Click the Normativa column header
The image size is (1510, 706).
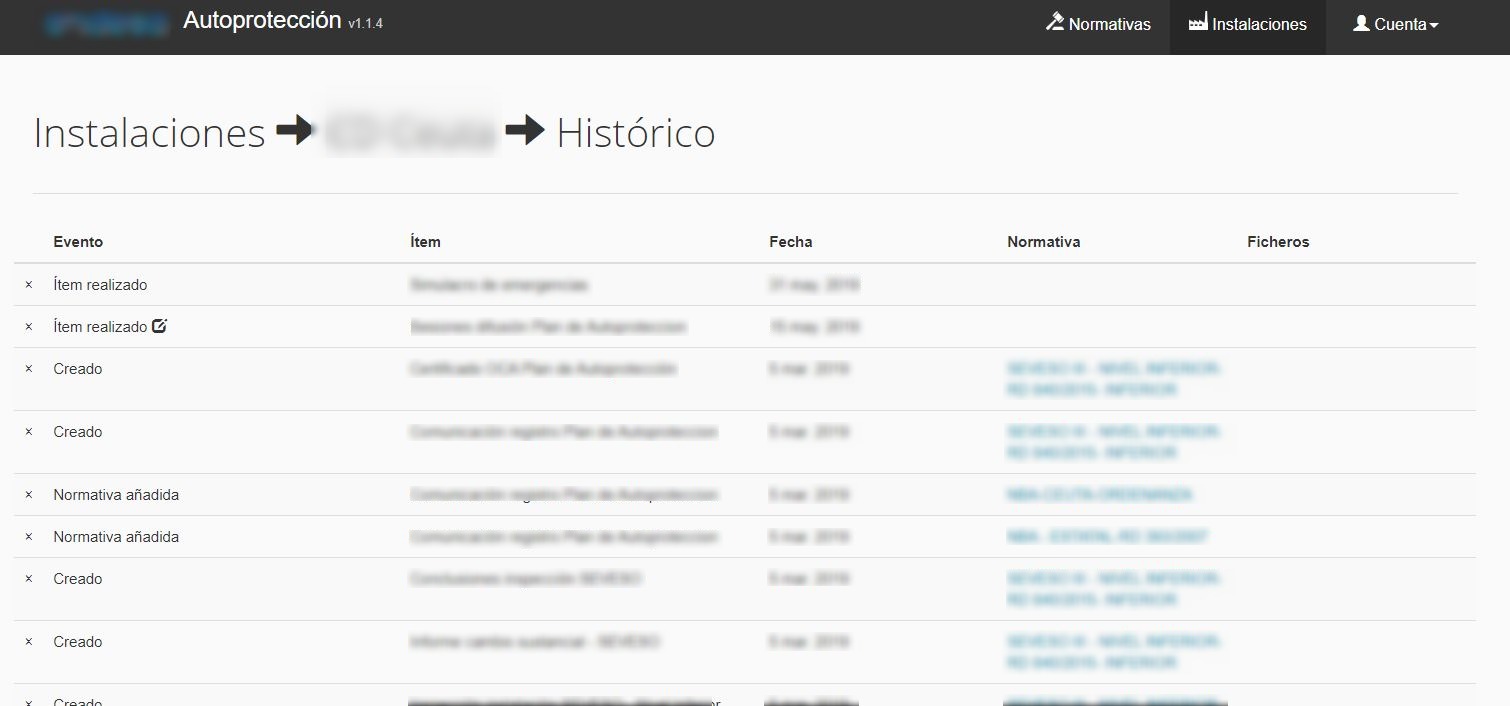click(x=1043, y=242)
